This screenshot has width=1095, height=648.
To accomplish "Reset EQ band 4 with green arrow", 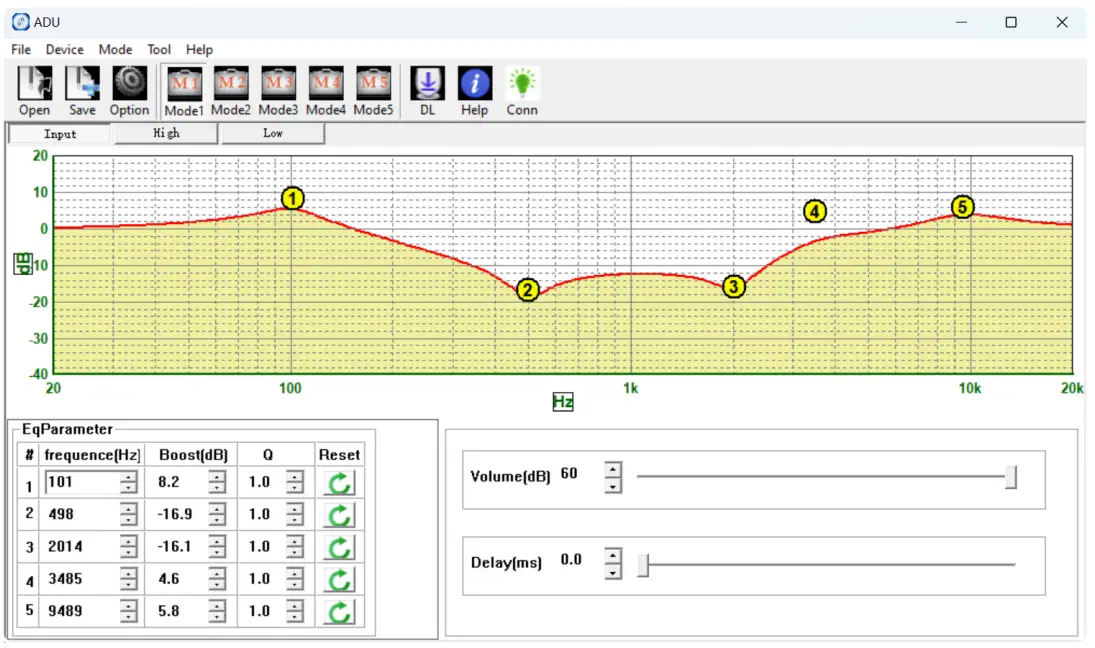I will pos(339,580).
